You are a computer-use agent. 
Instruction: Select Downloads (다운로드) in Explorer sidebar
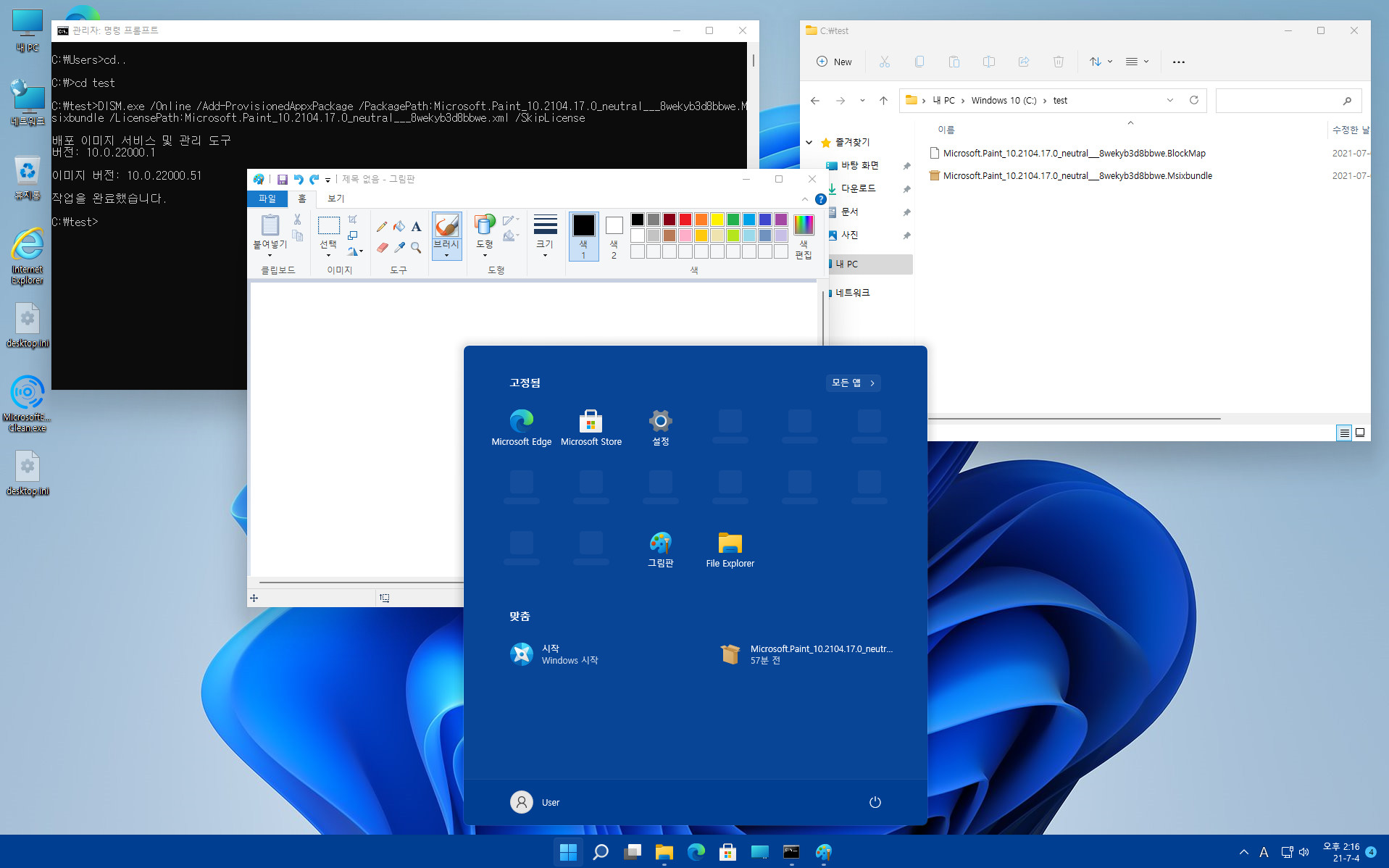[859, 188]
